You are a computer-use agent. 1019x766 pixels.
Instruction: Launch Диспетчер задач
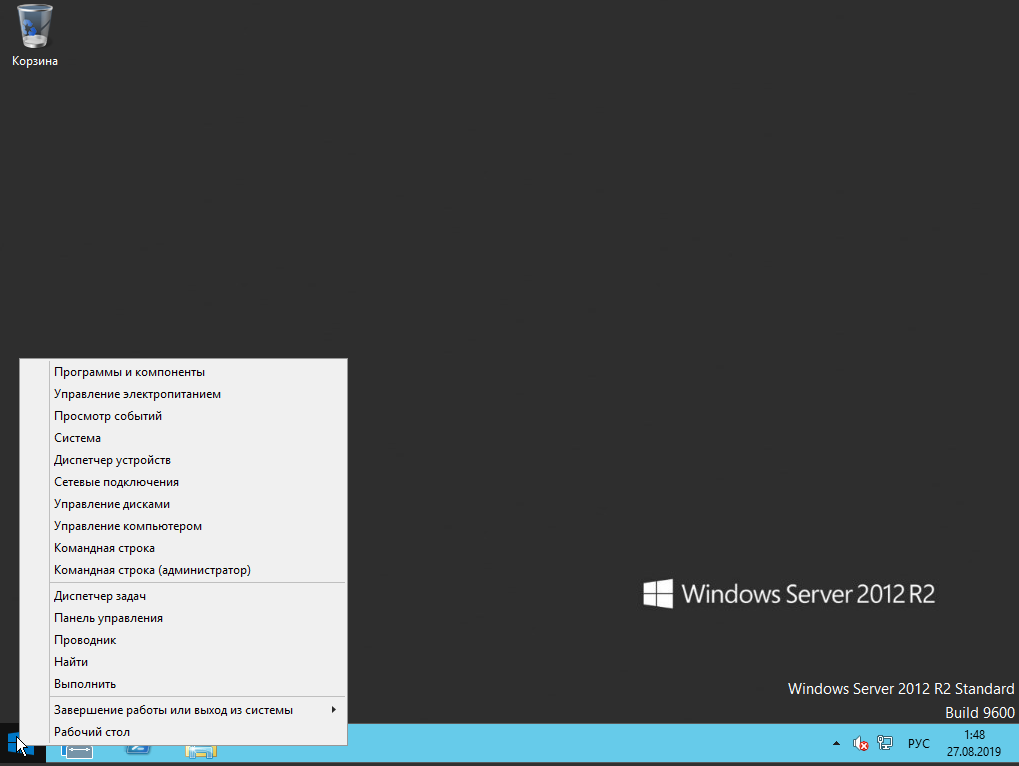pos(100,596)
